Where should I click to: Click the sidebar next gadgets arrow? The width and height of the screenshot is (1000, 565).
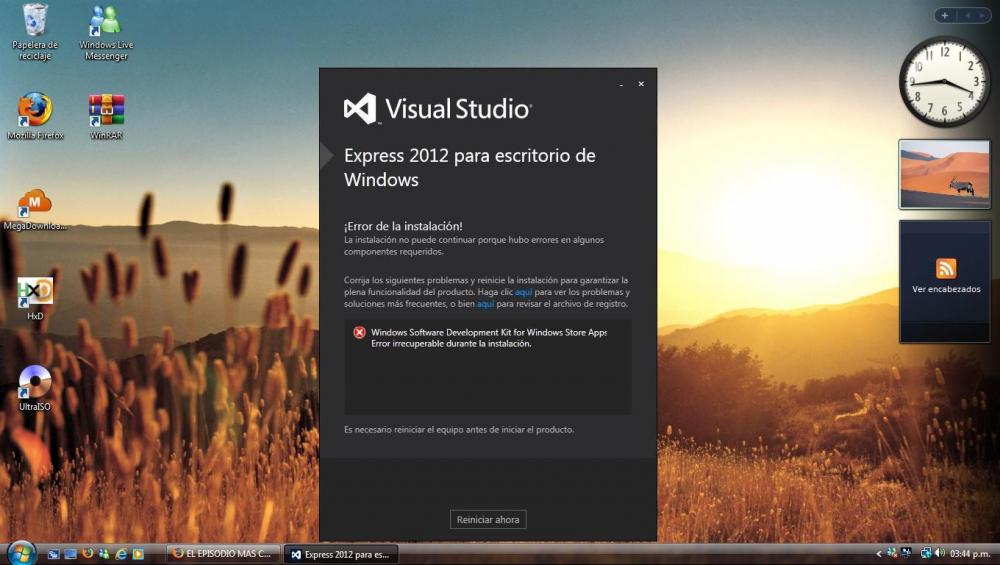click(981, 15)
